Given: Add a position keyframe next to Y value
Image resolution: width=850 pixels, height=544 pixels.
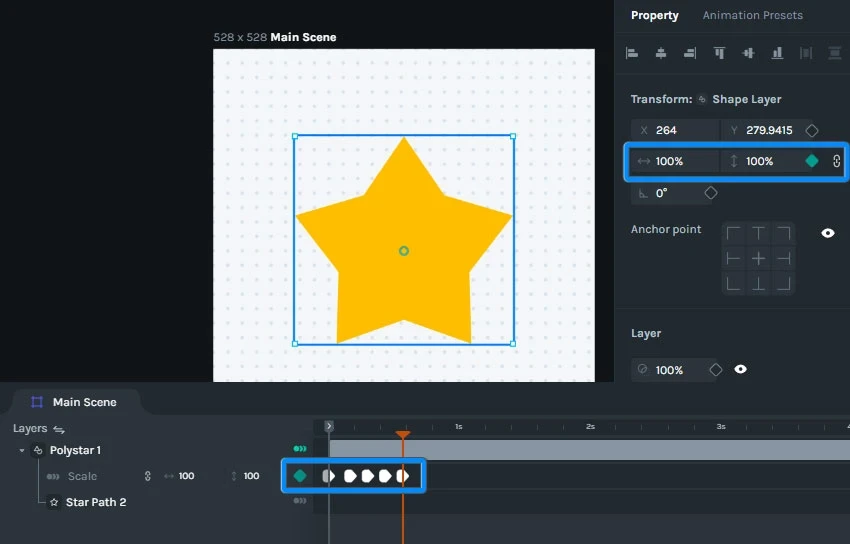Looking at the screenshot, I should click(812, 130).
